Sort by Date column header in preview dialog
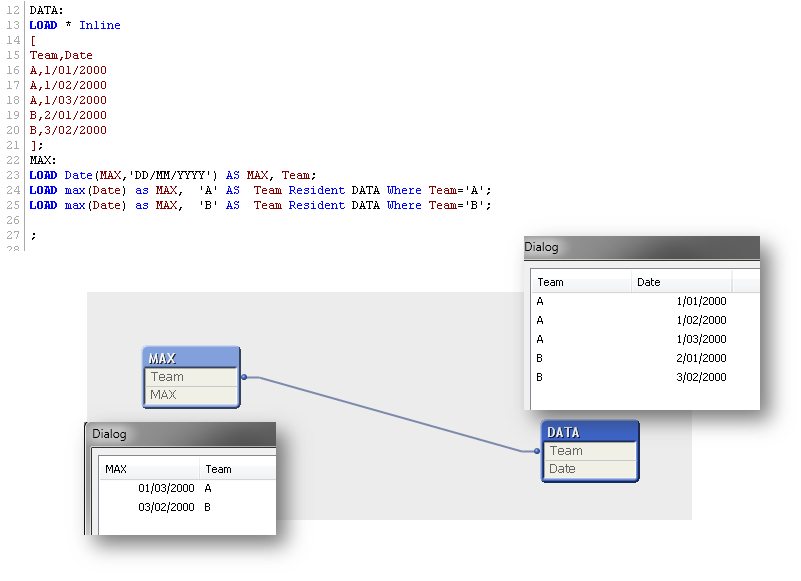 (x=680, y=282)
